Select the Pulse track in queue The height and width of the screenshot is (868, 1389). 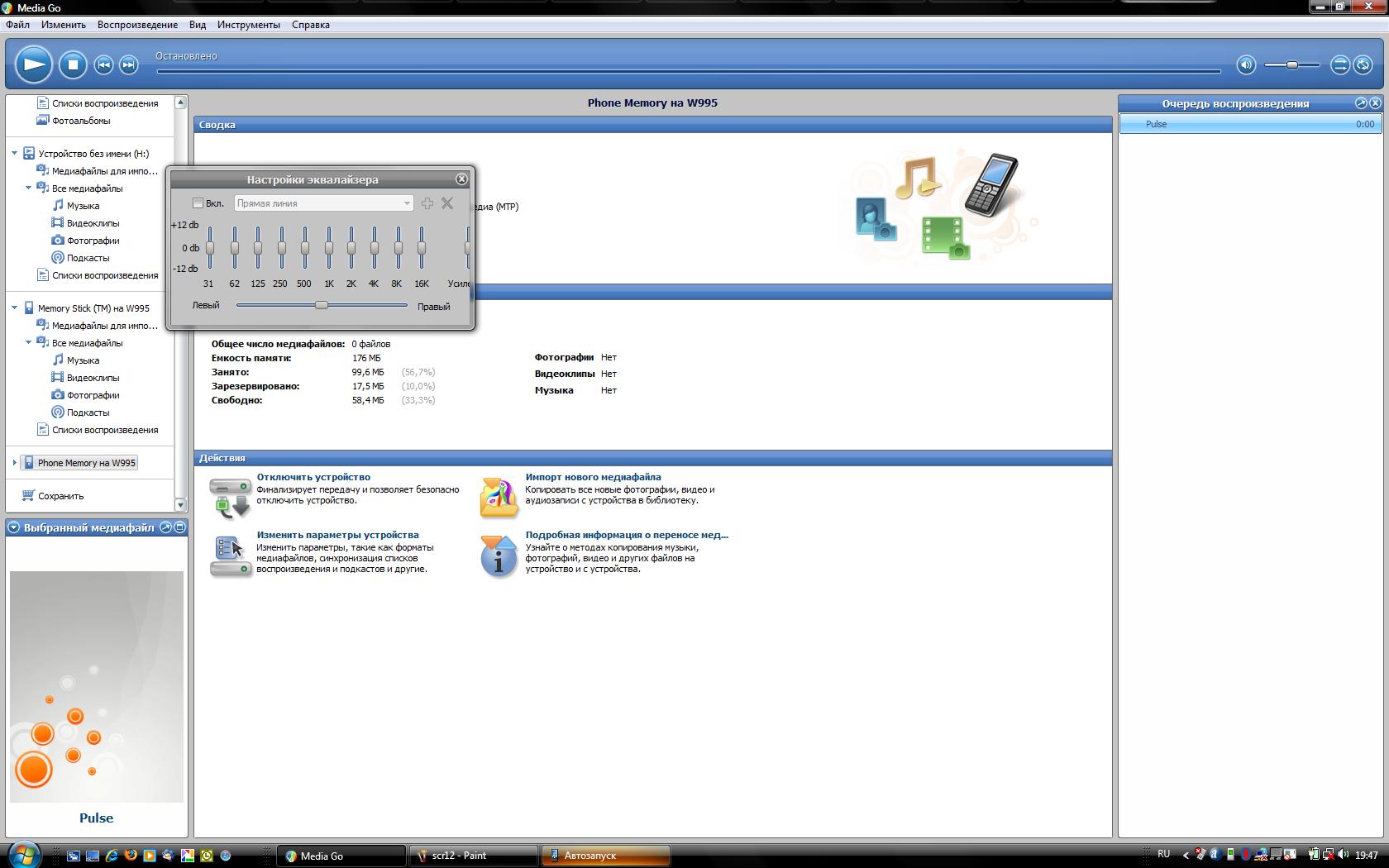point(1250,124)
